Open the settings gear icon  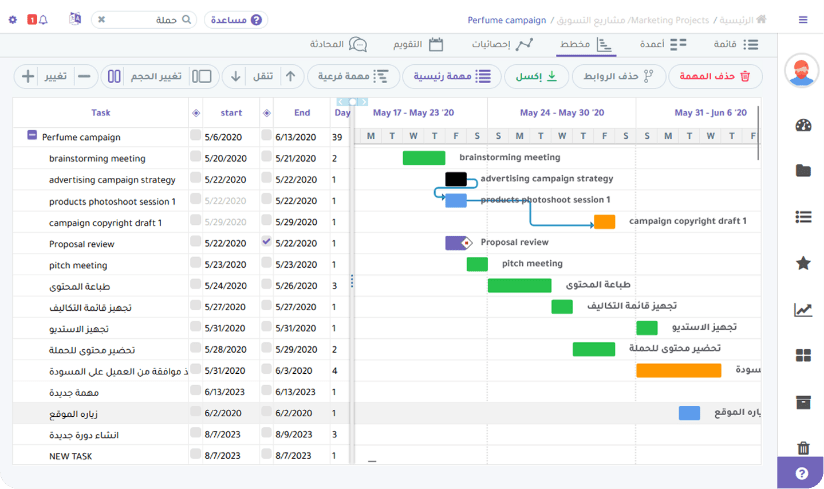coord(13,19)
